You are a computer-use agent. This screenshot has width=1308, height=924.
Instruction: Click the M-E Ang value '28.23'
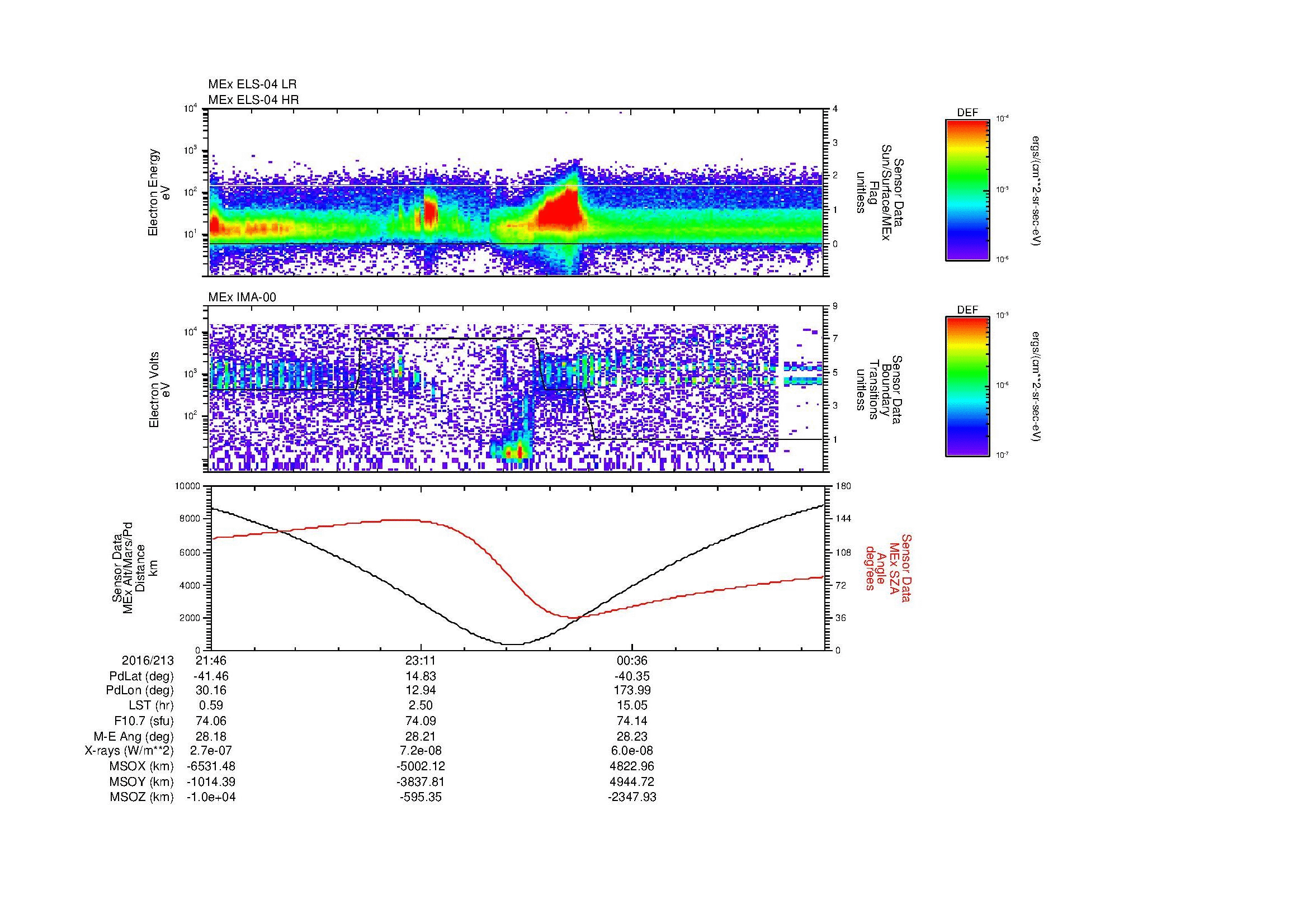tap(632, 736)
